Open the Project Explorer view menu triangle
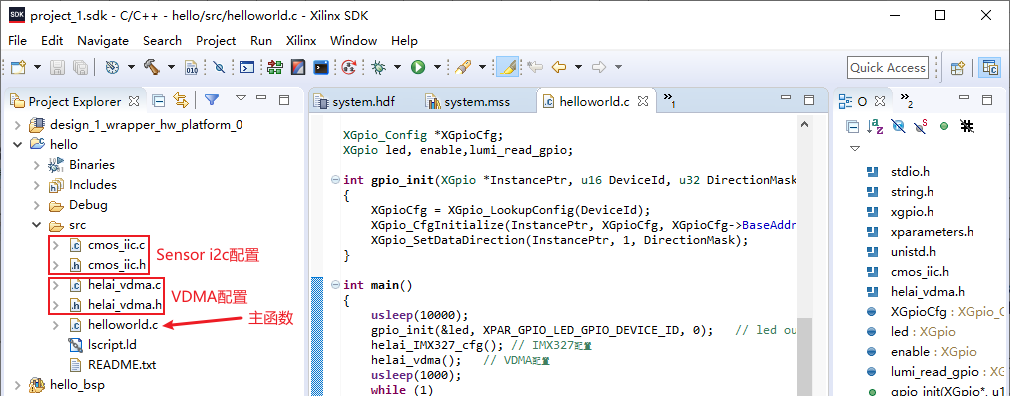 coord(241,98)
